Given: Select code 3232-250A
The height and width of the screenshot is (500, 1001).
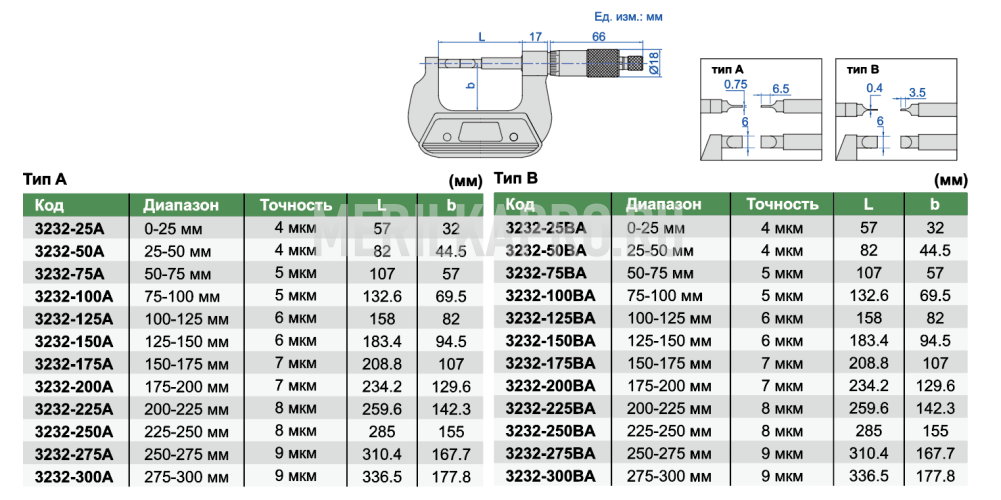Looking at the screenshot, I should coord(73,432).
